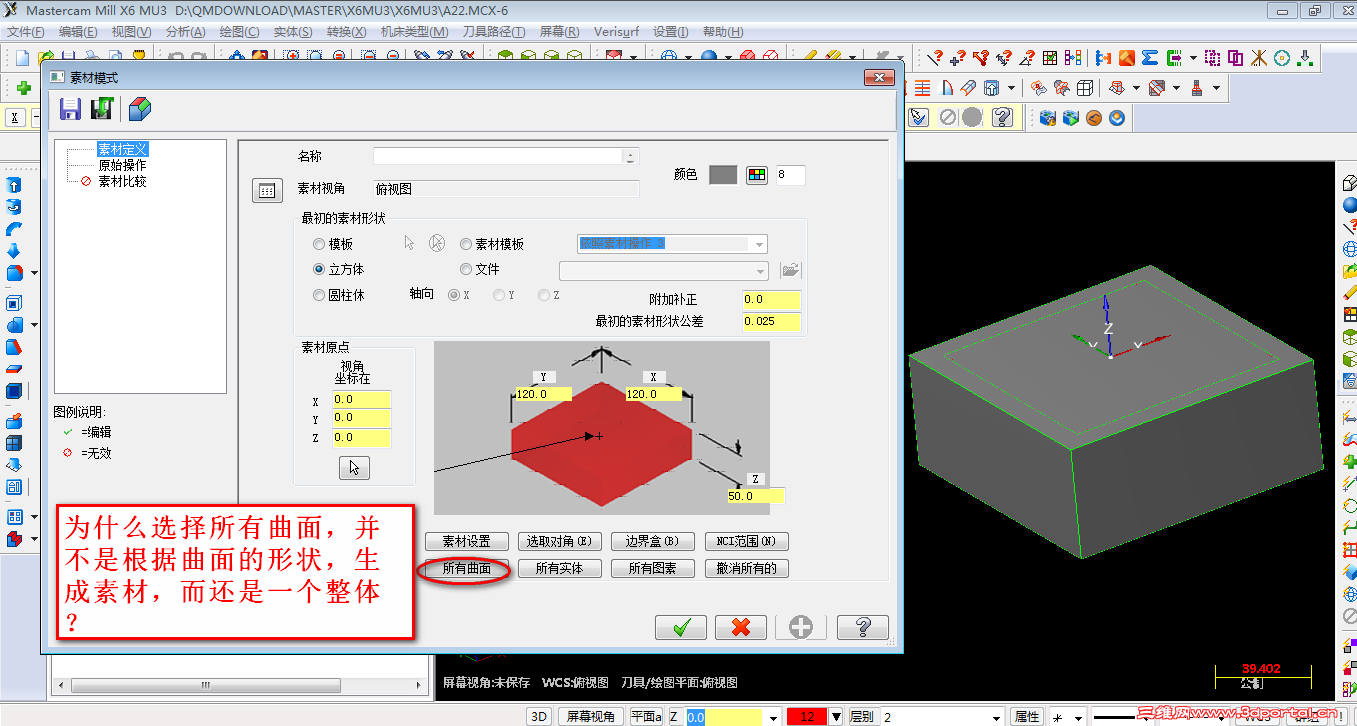
Task: Save stock model with the floppy disk icon
Action: pos(70,108)
